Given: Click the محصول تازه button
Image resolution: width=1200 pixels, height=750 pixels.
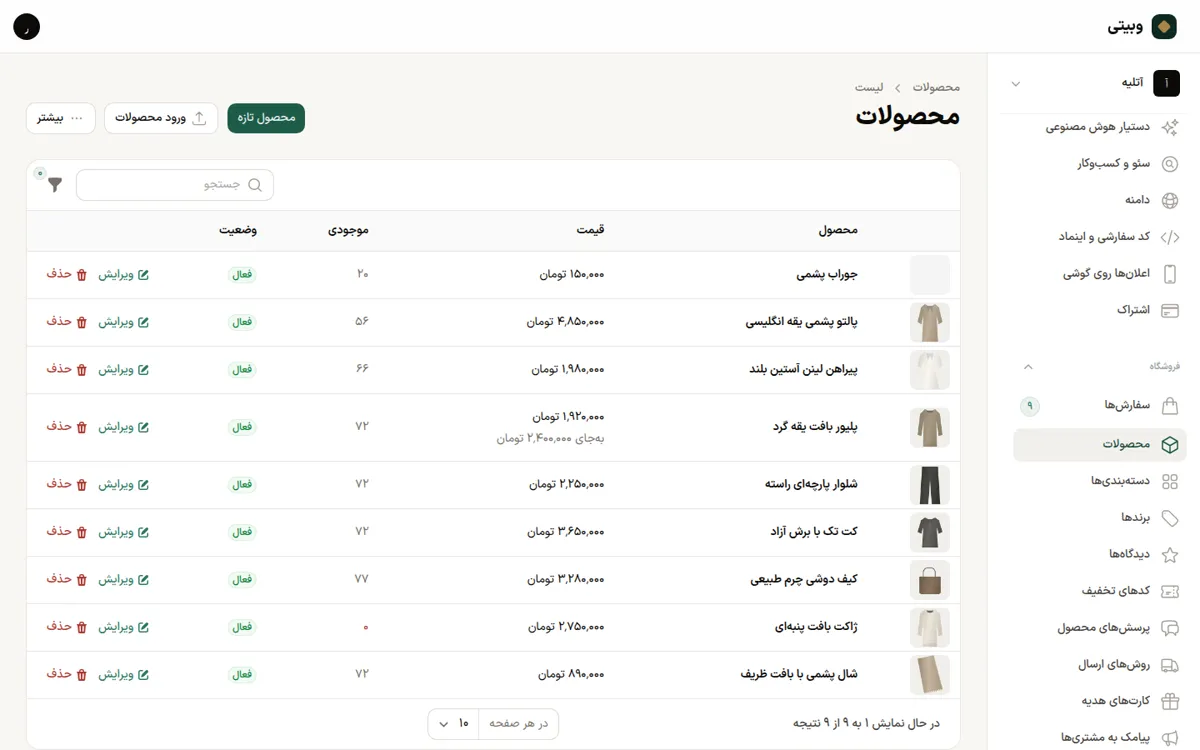Looking at the screenshot, I should click(266, 118).
